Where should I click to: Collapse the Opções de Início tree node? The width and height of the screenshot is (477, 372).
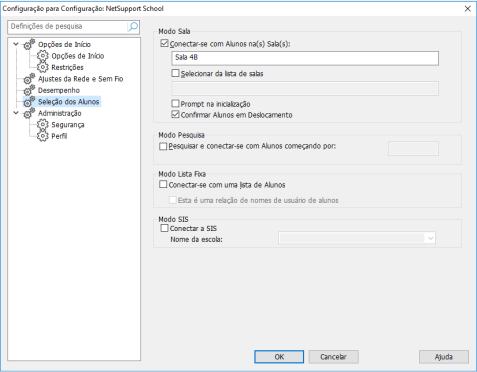click(16, 44)
